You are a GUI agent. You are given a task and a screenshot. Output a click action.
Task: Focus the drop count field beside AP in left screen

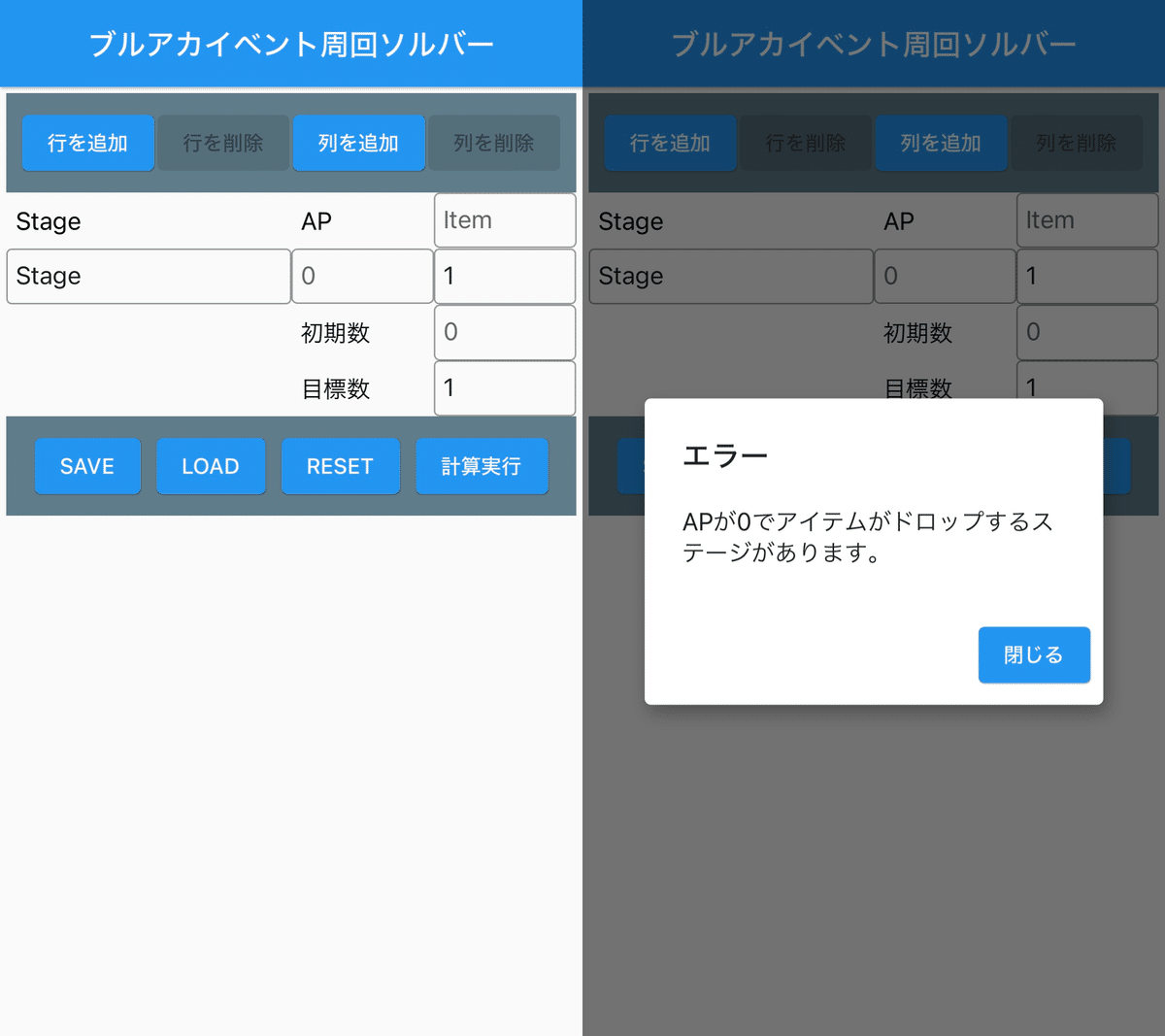(505, 276)
